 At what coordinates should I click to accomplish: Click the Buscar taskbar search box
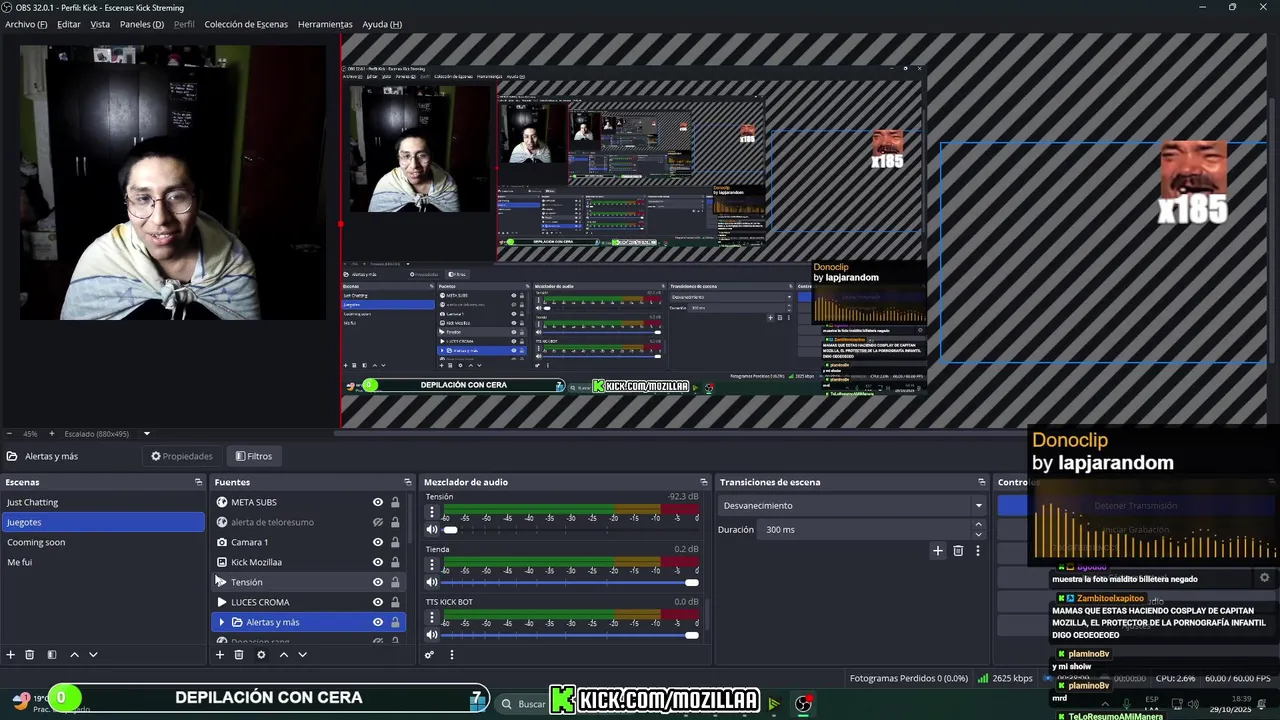522,704
